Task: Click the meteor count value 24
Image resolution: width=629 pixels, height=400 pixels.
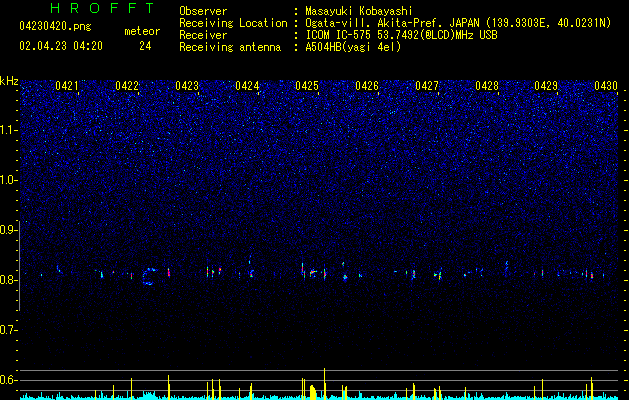Action: (x=145, y=46)
